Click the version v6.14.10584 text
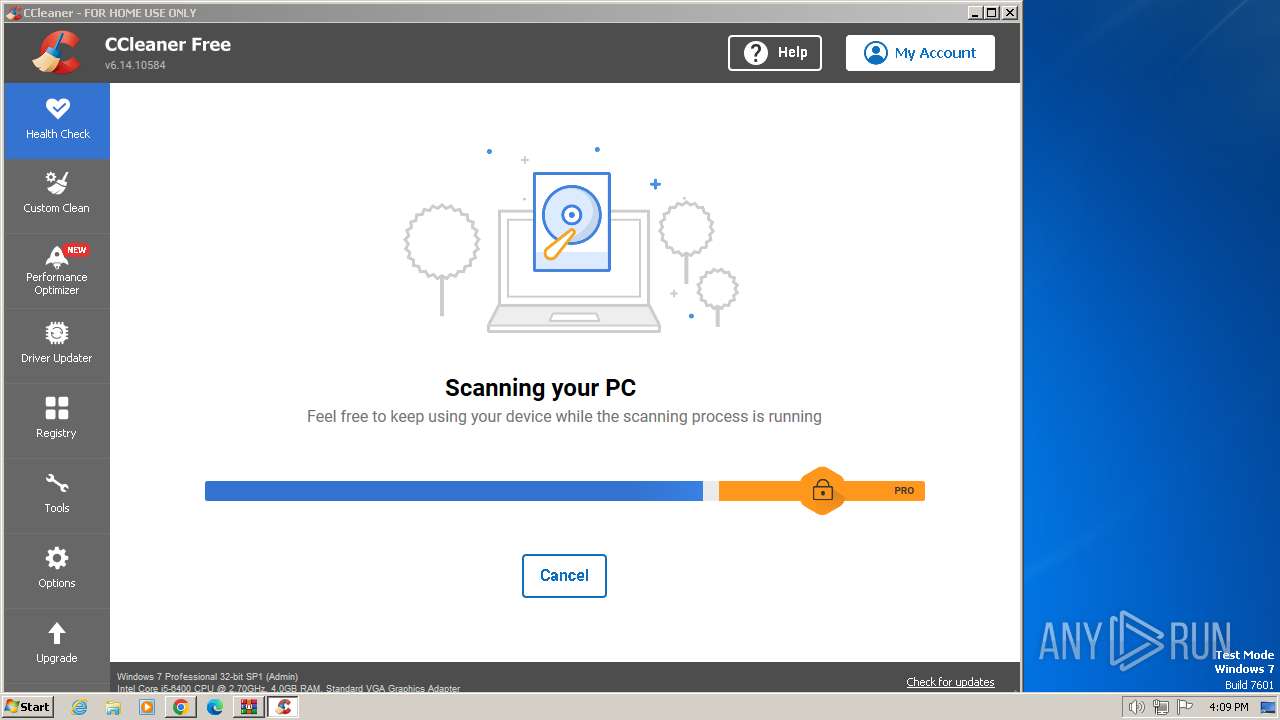Image resolution: width=1280 pixels, height=720 pixels. click(135, 65)
